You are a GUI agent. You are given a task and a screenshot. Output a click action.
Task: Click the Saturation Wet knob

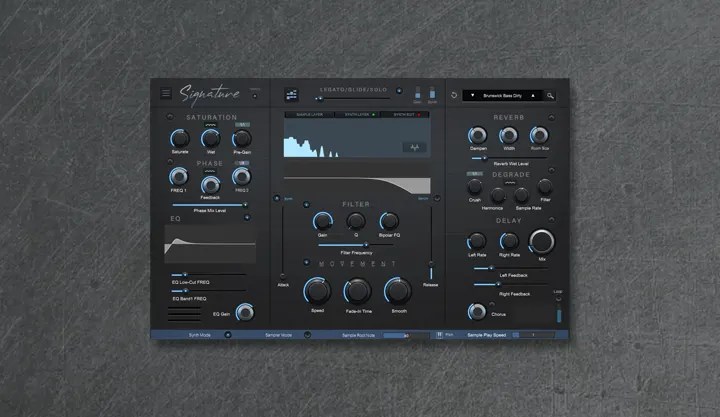coord(210,138)
